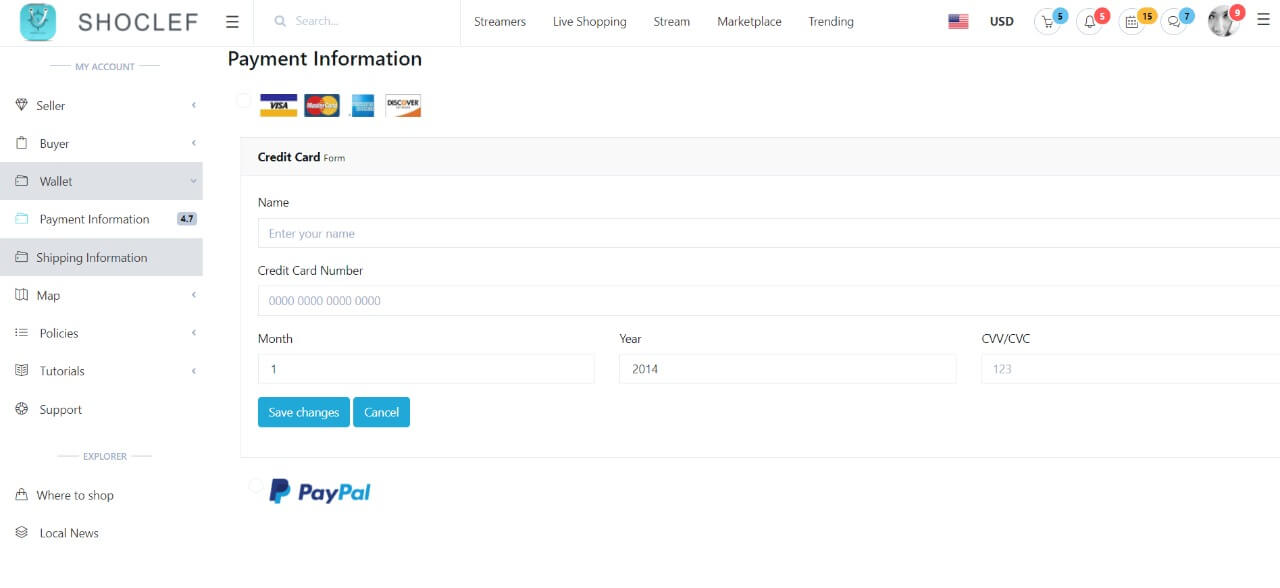This screenshot has width=1280, height=588.
Task: Open the USD currency selector
Action: 1001,22
